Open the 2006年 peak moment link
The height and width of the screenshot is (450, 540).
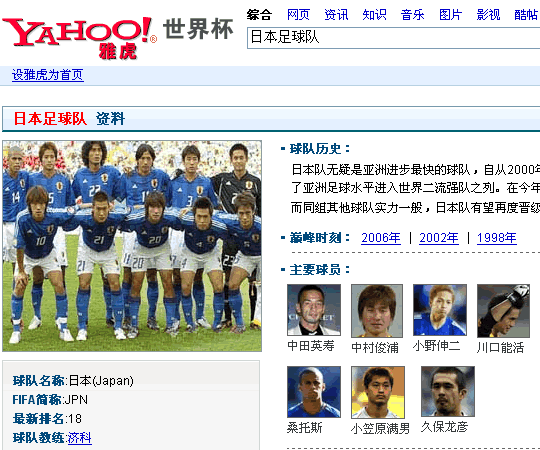(x=381, y=238)
